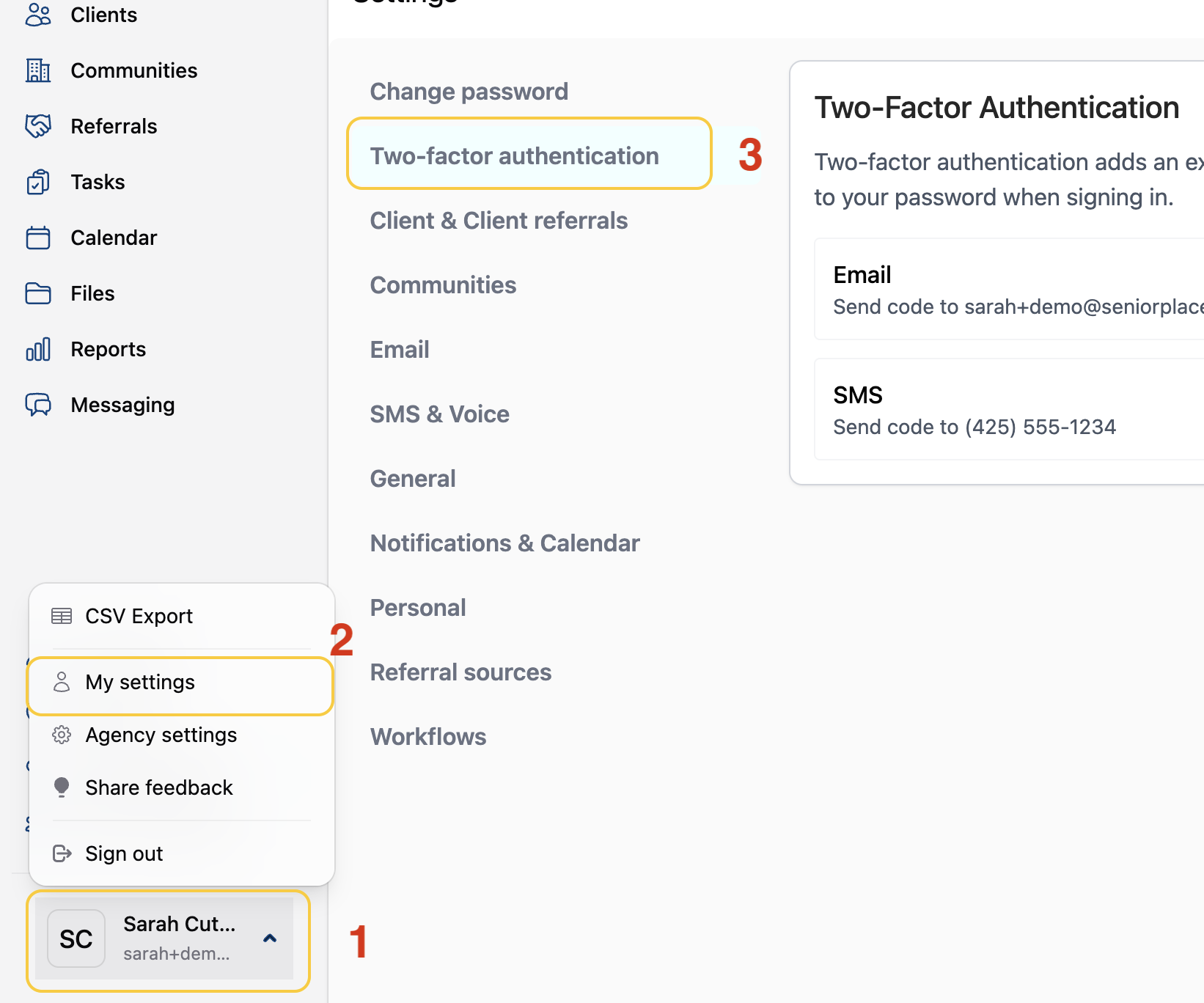The width and height of the screenshot is (1204, 1003).
Task: Click the Messaging chat bubble icon
Action: 38,405
